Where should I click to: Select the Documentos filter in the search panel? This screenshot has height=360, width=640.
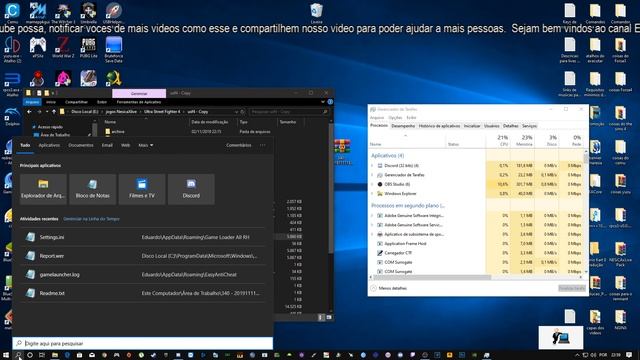[x=81, y=145]
